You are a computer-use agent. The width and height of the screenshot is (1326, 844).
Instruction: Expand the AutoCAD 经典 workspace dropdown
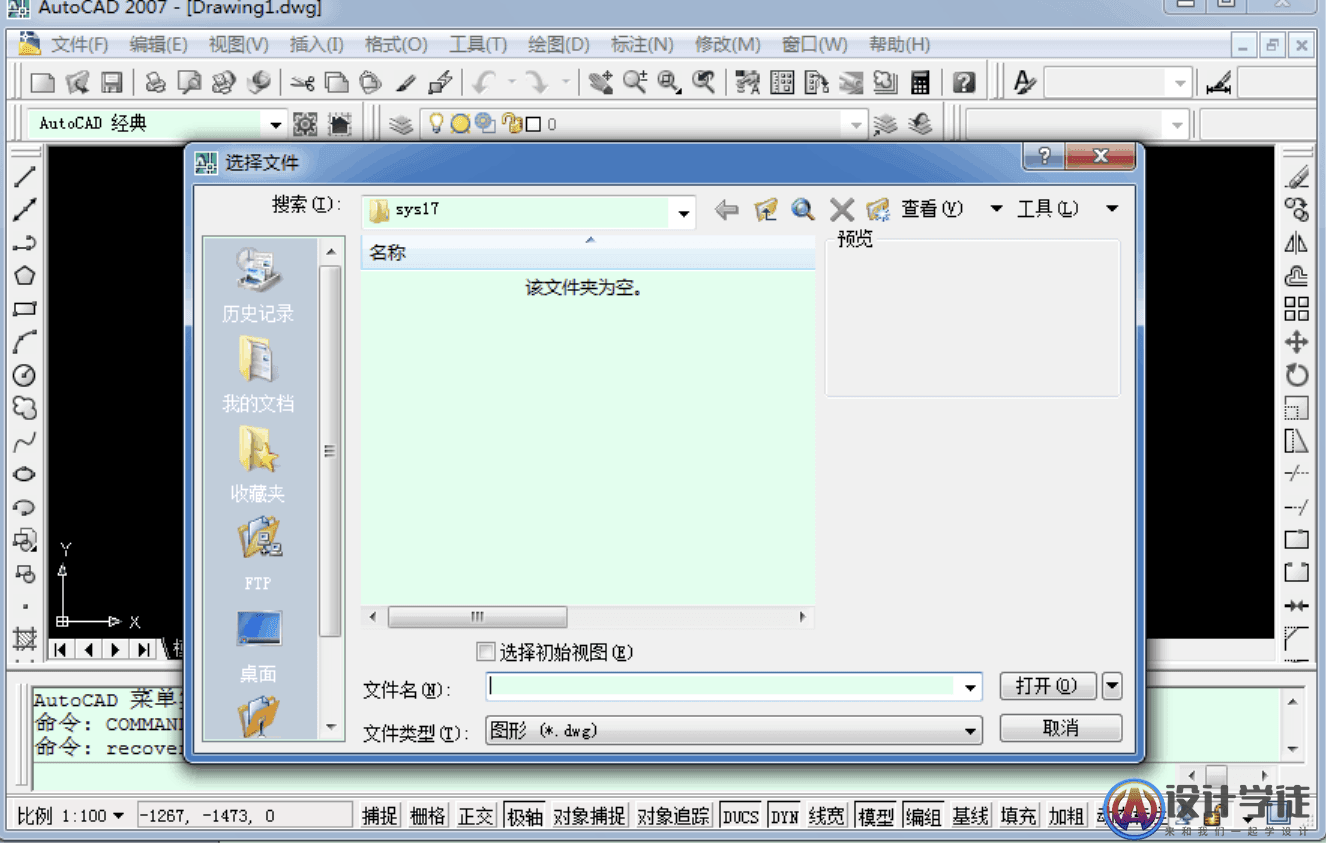pyautogui.click(x=276, y=125)
